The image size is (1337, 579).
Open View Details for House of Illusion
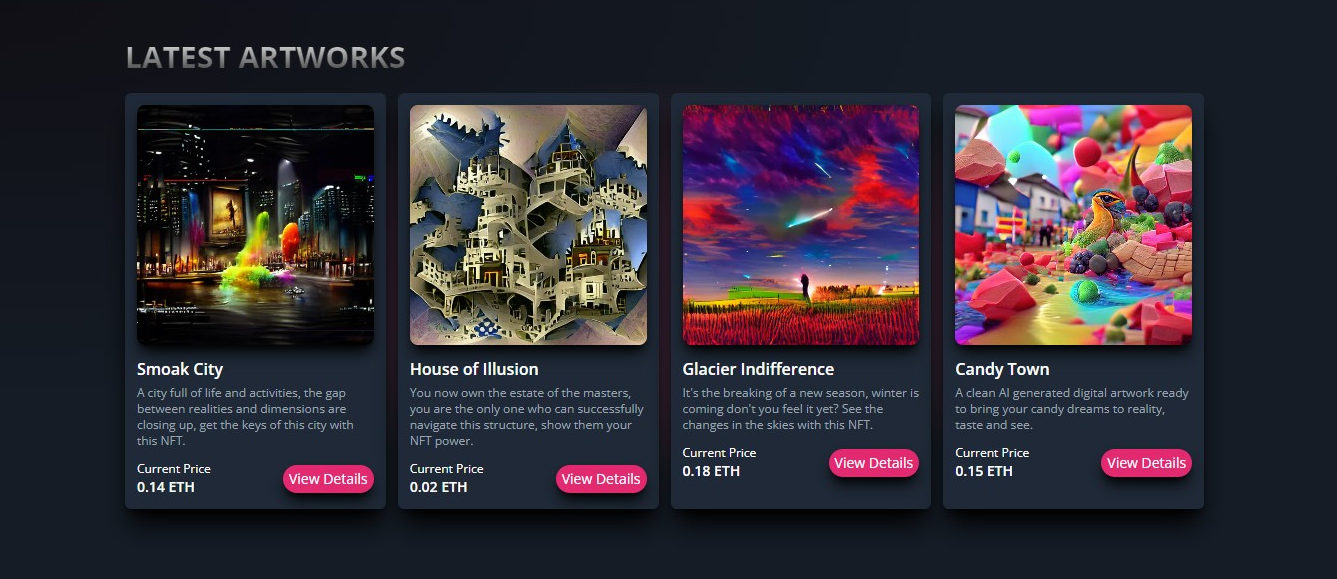coord(601,479)
